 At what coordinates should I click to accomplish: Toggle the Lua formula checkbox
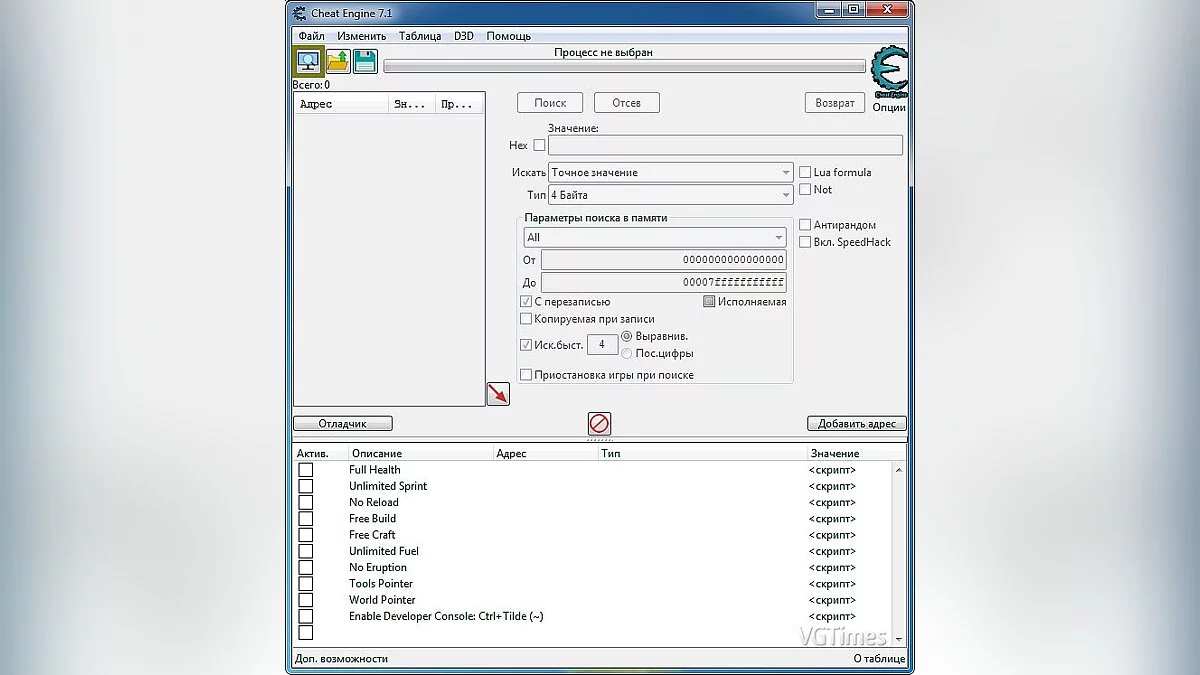(x=805, y=171)
